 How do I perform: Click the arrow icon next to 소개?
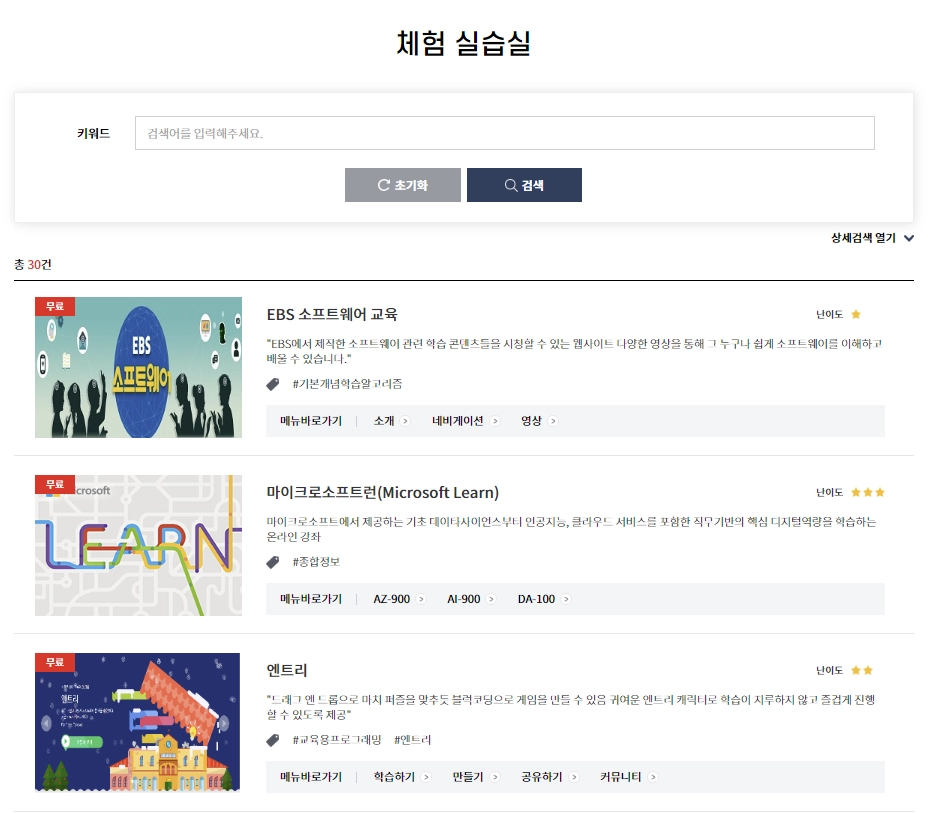(405, 421)
